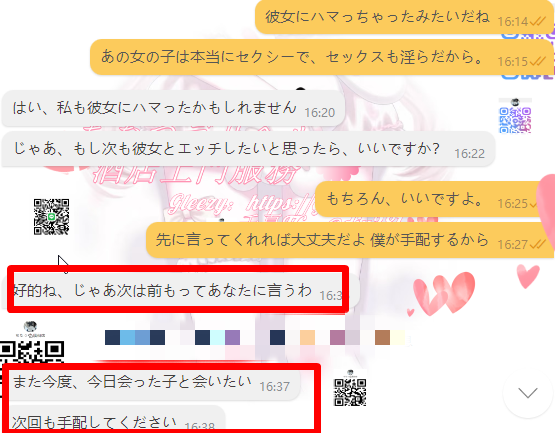
Task: Select the 16:15 yellow message bubble
Action: [x=321, y=57]
